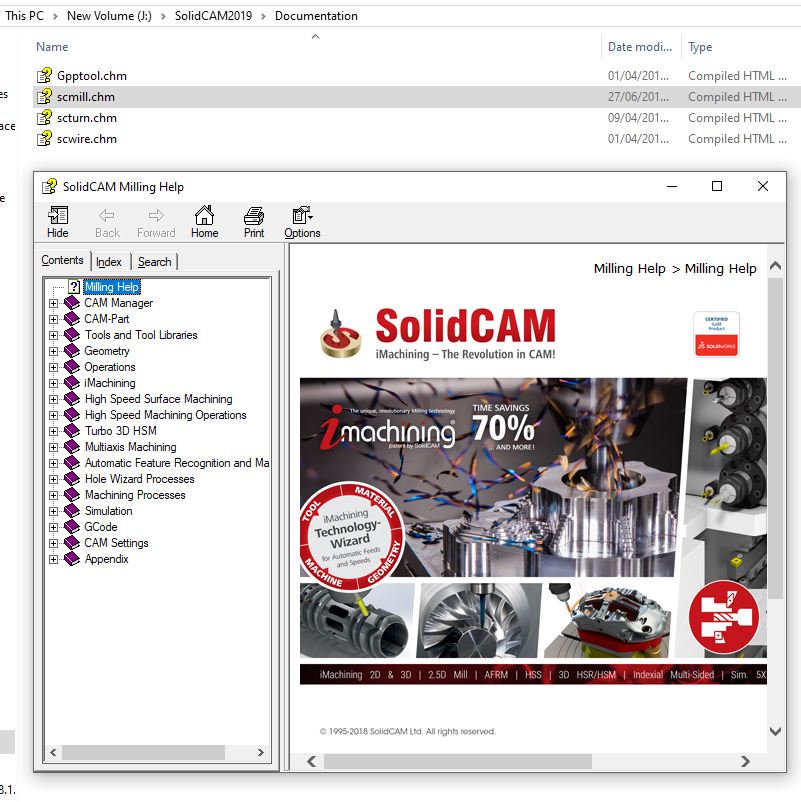The width and height of the screenshot is (801, 802).
Task: Click the CAM Settings book icon
Action: 72,543
